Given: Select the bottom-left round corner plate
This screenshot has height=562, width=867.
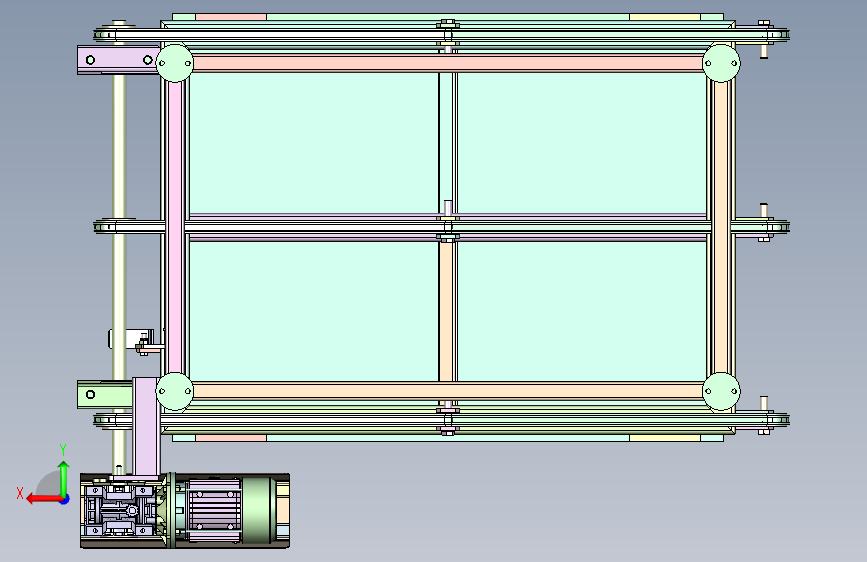Looking at the screenshot, I should pyautogui.click(x=175, y=391).
